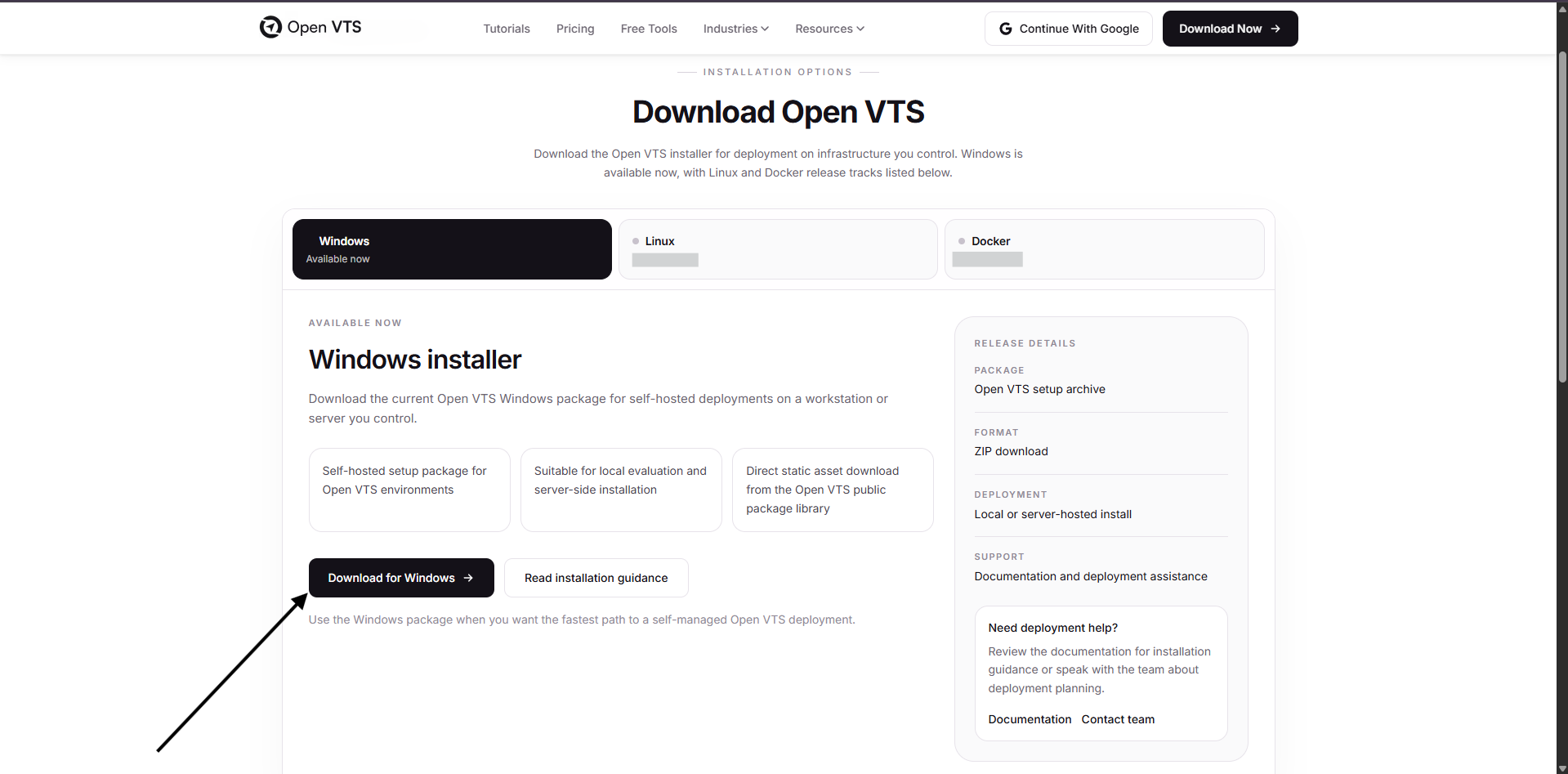Click the Open VTS logo icon
This screenshot has width=1568, height=774.
270,27
